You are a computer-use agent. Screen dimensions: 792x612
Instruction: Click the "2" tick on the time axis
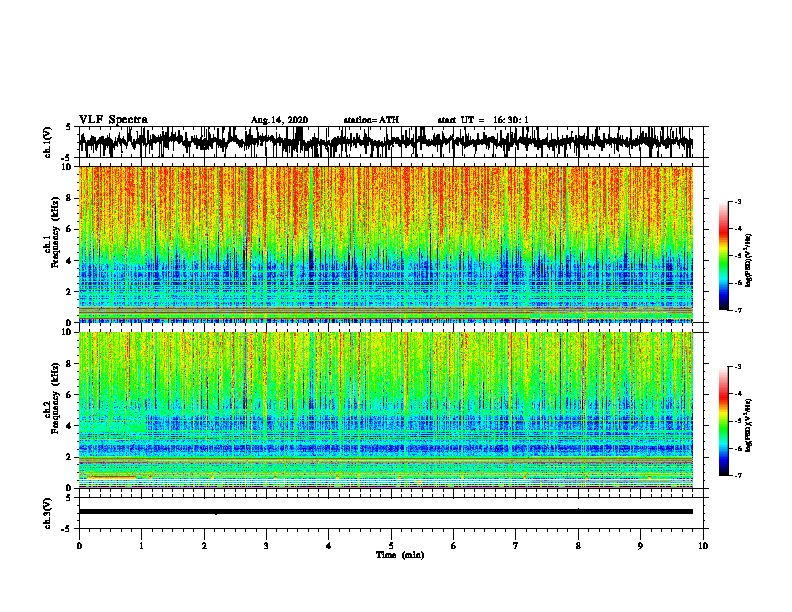coord(204,546)
